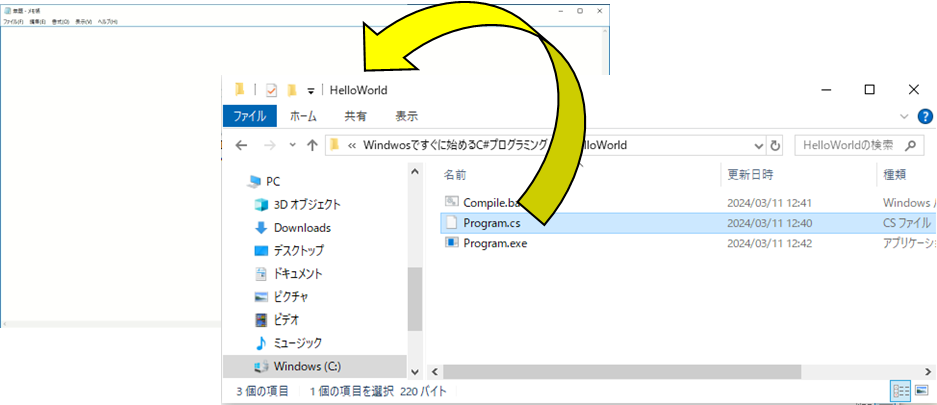Click navigation pane scroll up arrow
Image resolution: width=937 pixels, height=405 pixels.
(x=415, y=172)
